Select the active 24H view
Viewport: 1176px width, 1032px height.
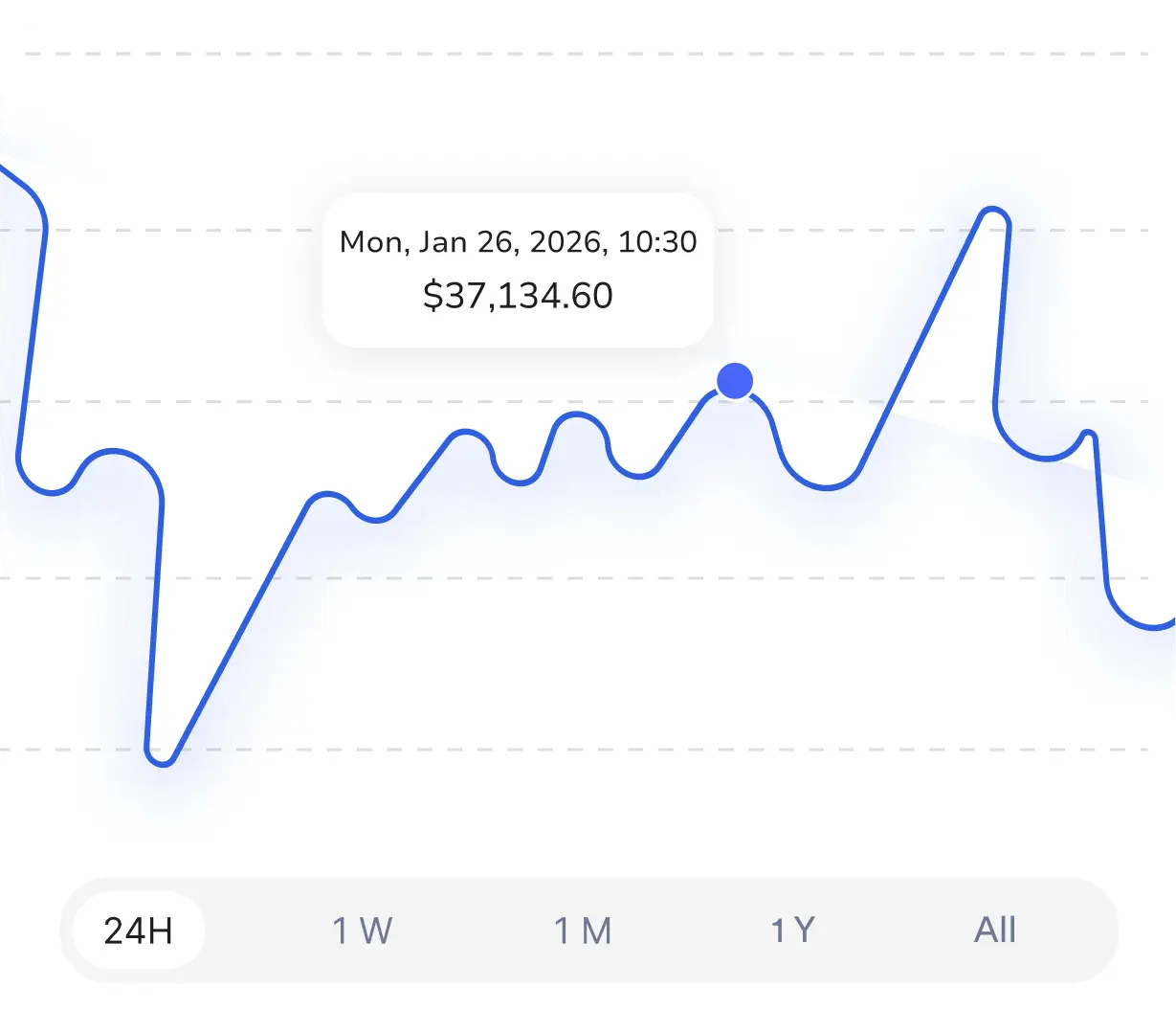pos(135,928)
